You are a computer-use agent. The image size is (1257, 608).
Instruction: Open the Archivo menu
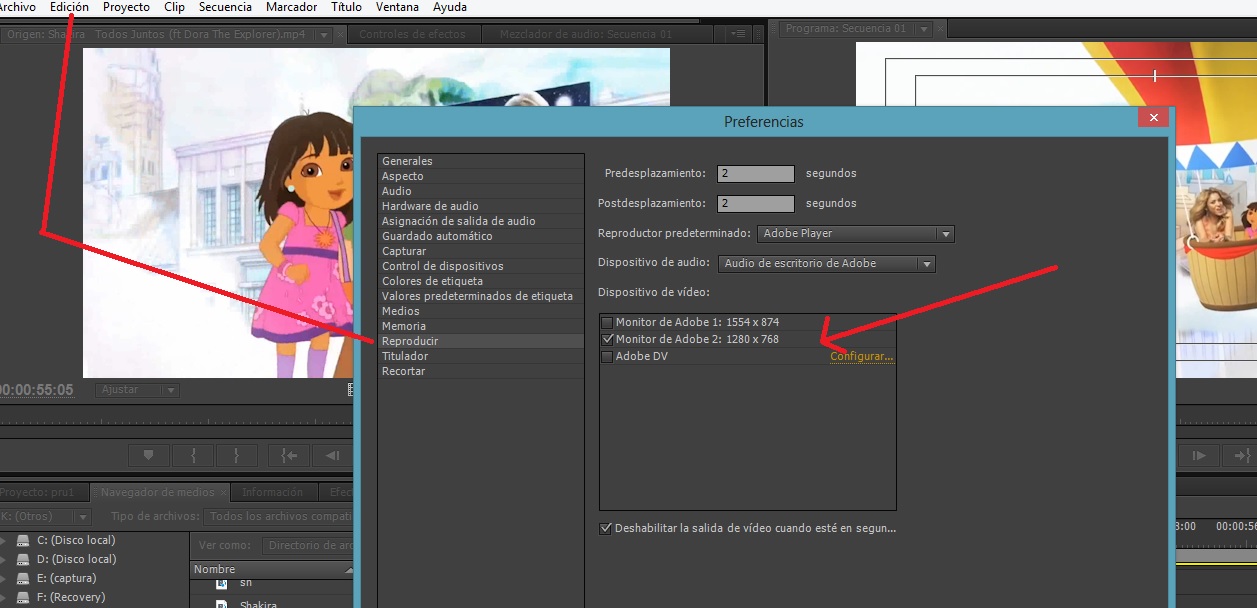point(17,7)
